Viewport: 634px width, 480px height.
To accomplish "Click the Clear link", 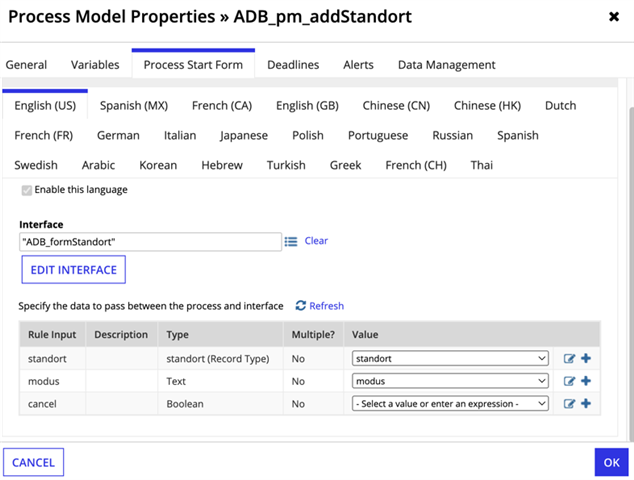I will [316, 241].
